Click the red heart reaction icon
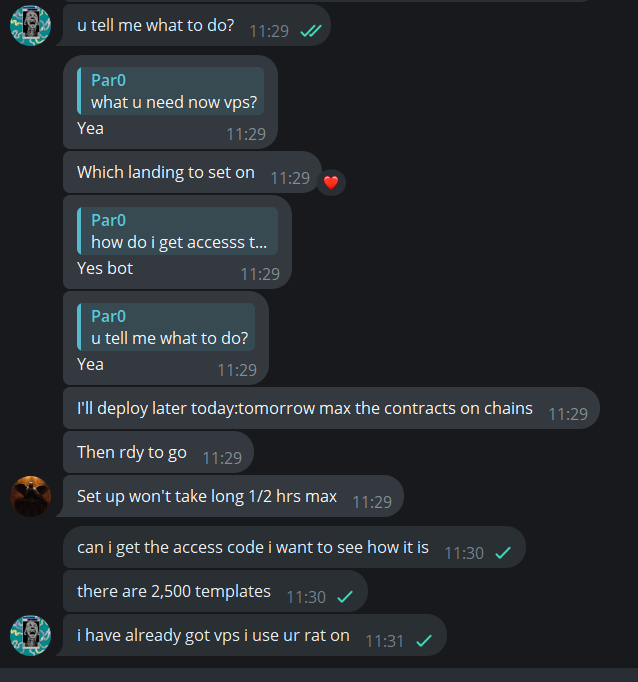The height and width of the screenshot is (682, 638). pos(331,182)
